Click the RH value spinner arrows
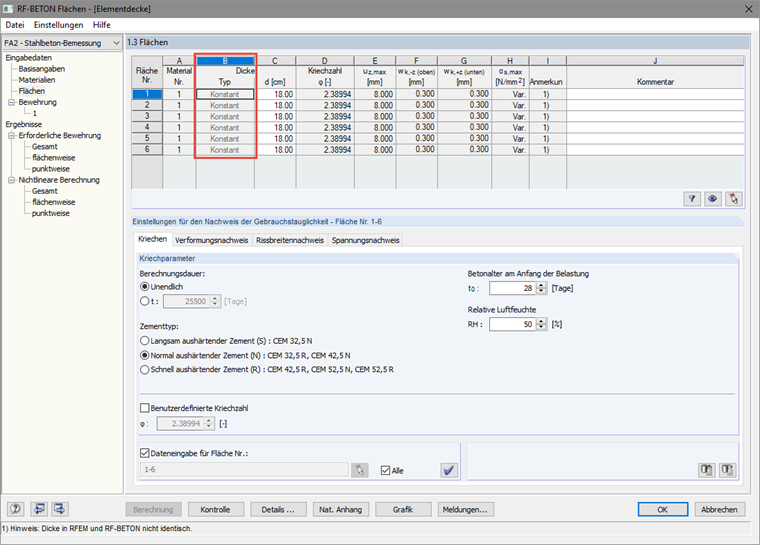This screenshot has height=545, width=760. 542,324
